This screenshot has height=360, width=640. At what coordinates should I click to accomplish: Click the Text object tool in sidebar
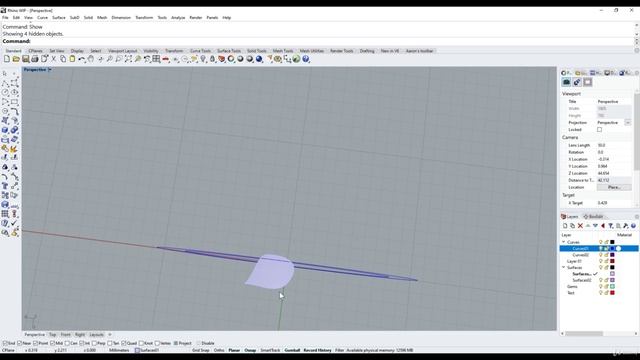click(5, 186)
